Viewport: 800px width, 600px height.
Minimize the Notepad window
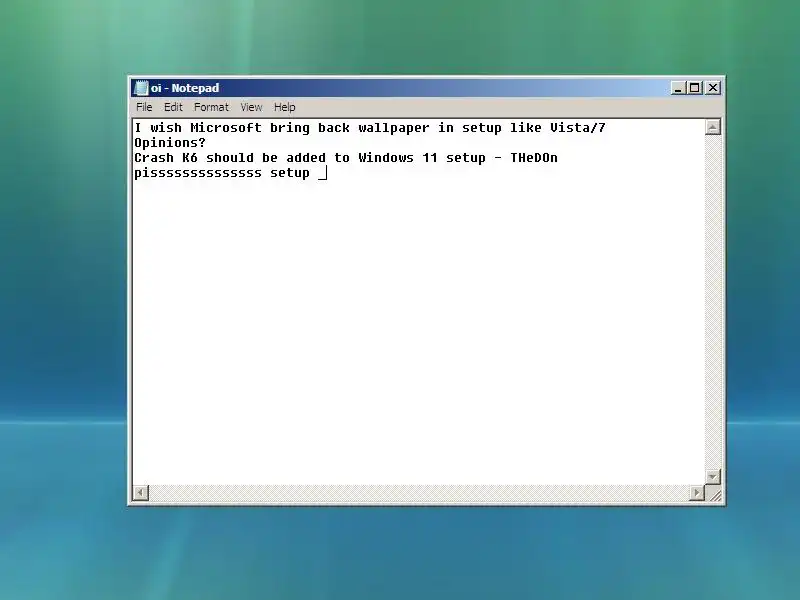tap(678, 88)
